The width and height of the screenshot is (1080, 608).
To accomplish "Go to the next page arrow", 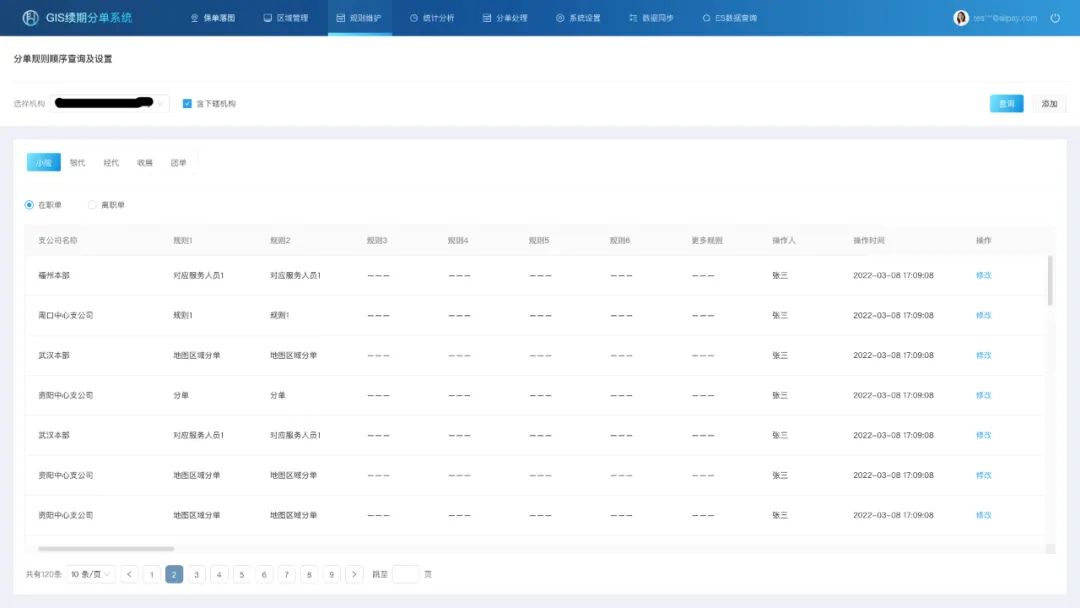I will 354,574.
